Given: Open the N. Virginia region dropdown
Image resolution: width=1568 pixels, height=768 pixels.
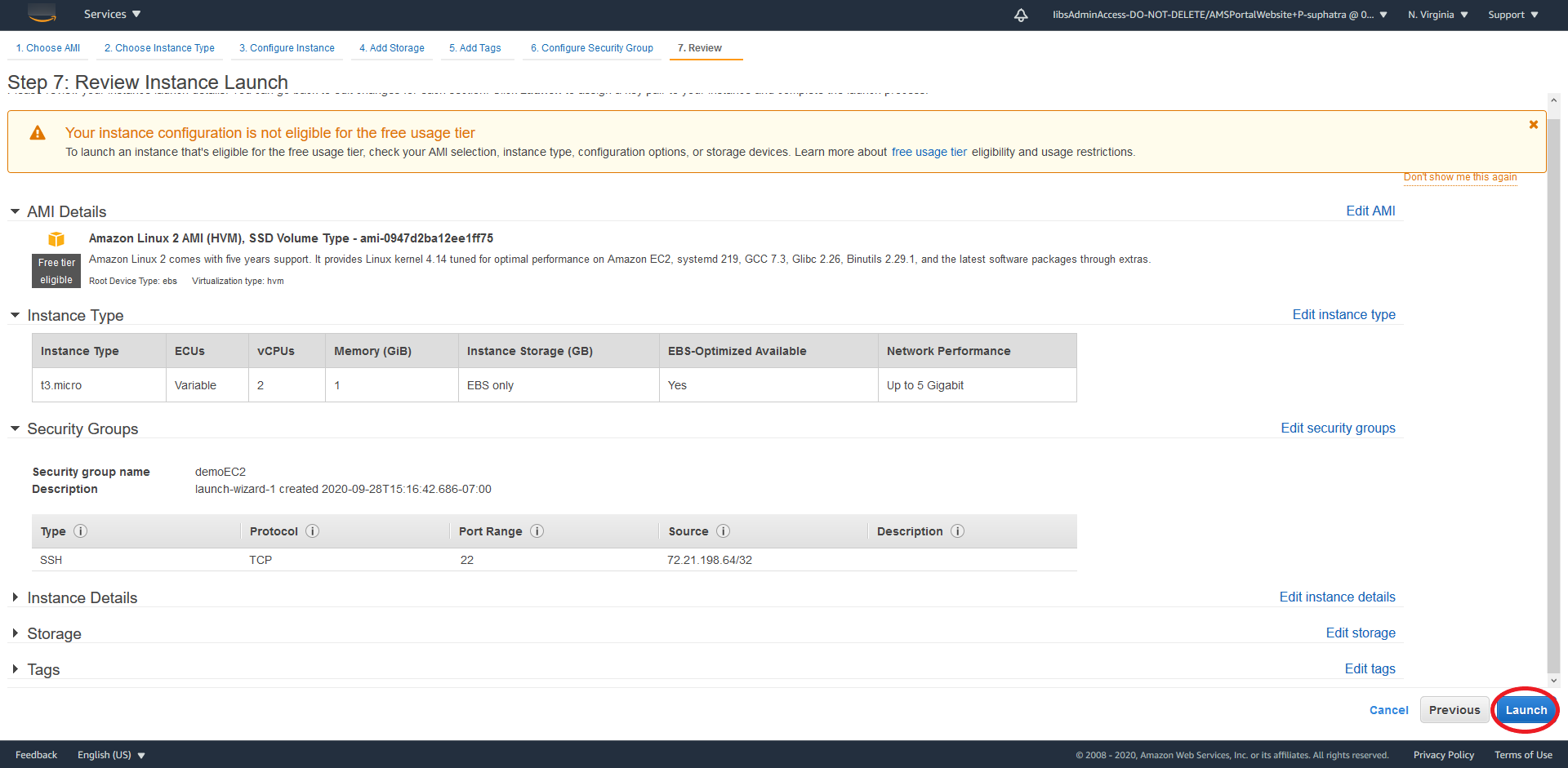Looking at the screenshot, I should click(x=1437, y=15).
